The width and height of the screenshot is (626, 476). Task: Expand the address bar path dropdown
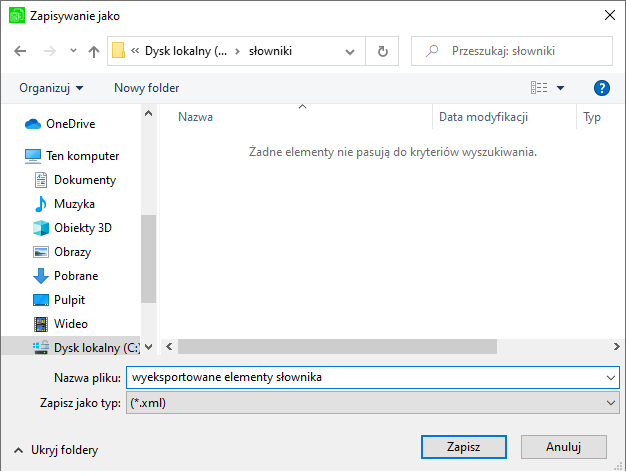pos(350,52)
